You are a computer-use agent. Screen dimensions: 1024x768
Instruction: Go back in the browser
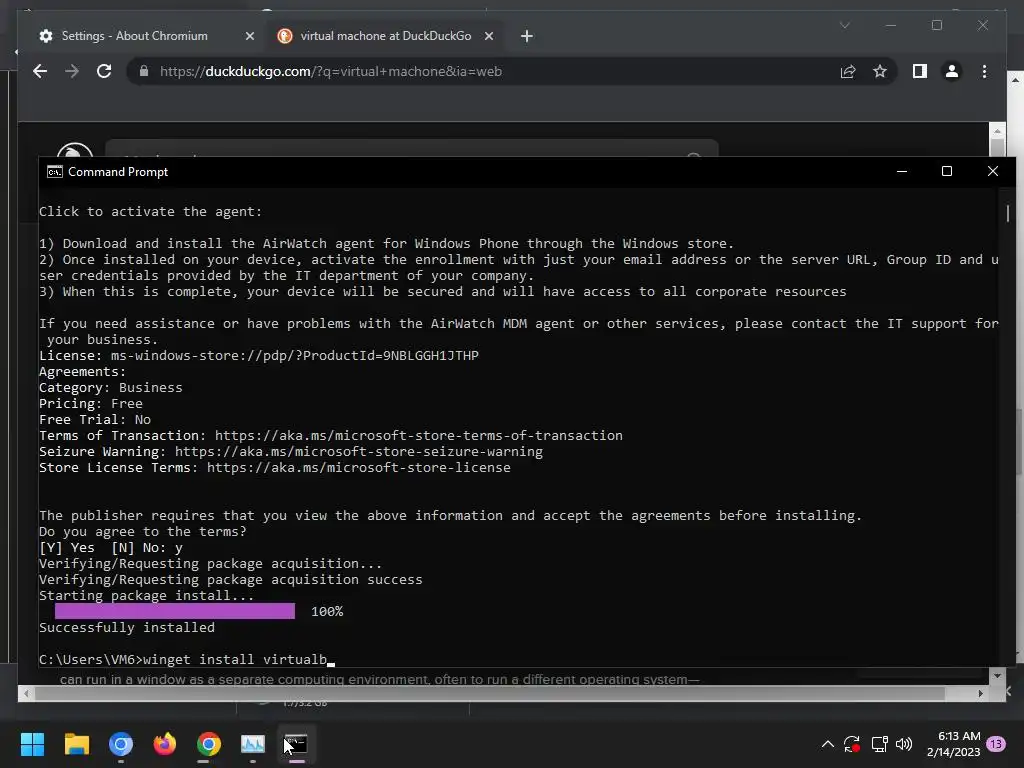click(x=40, y=71)
